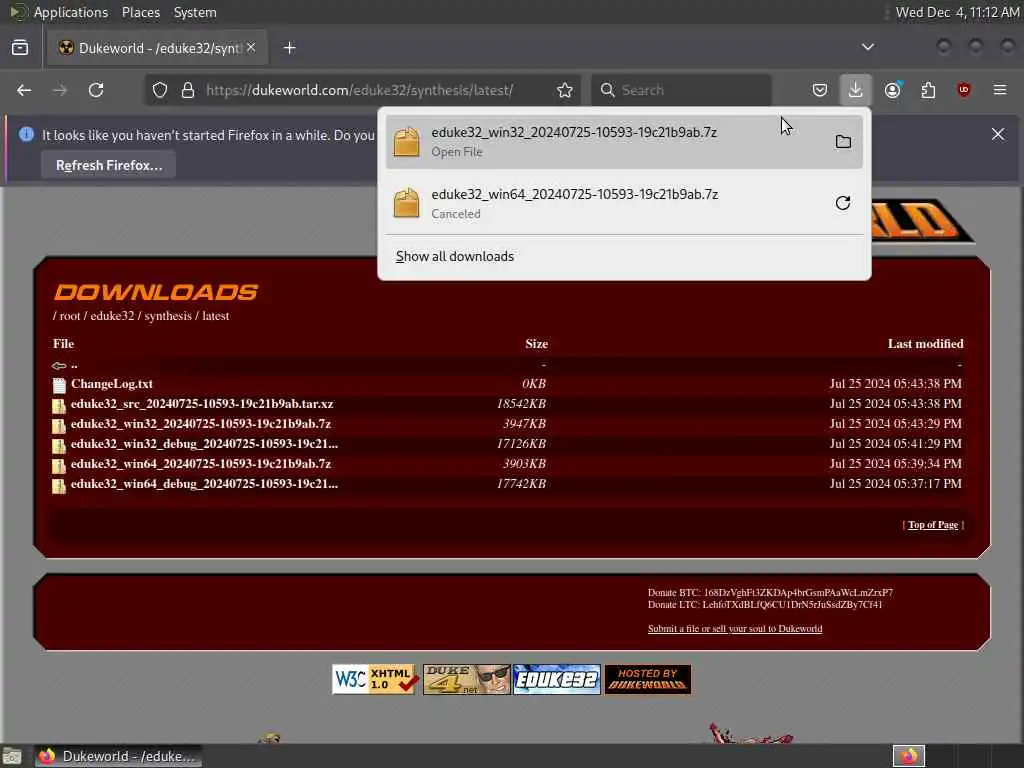
Task: Click the Hosted by Dukeworld badge
Action: 647,680
